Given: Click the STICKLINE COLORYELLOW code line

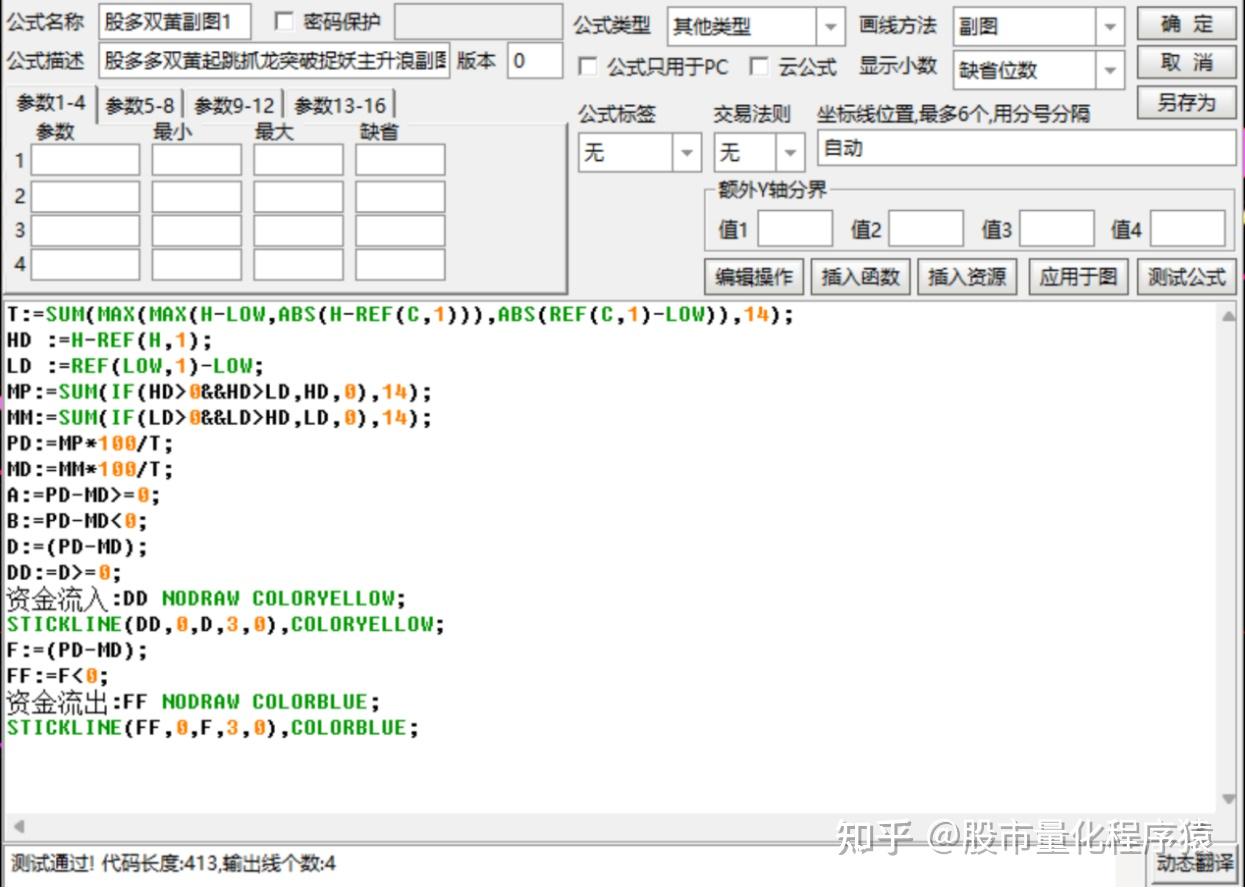Looking at the screenshot, I should [226, 624].
